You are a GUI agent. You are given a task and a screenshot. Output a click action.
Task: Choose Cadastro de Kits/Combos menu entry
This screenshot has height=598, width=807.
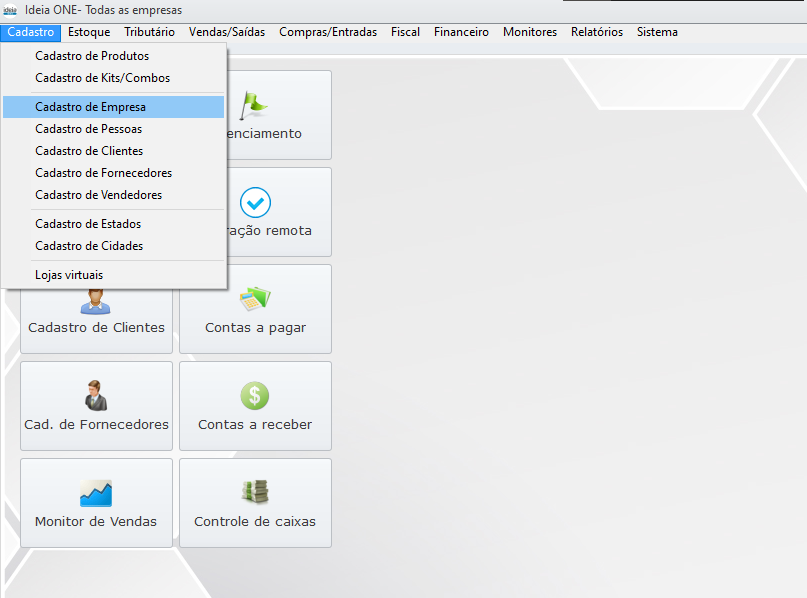click(x=102, y=78)
